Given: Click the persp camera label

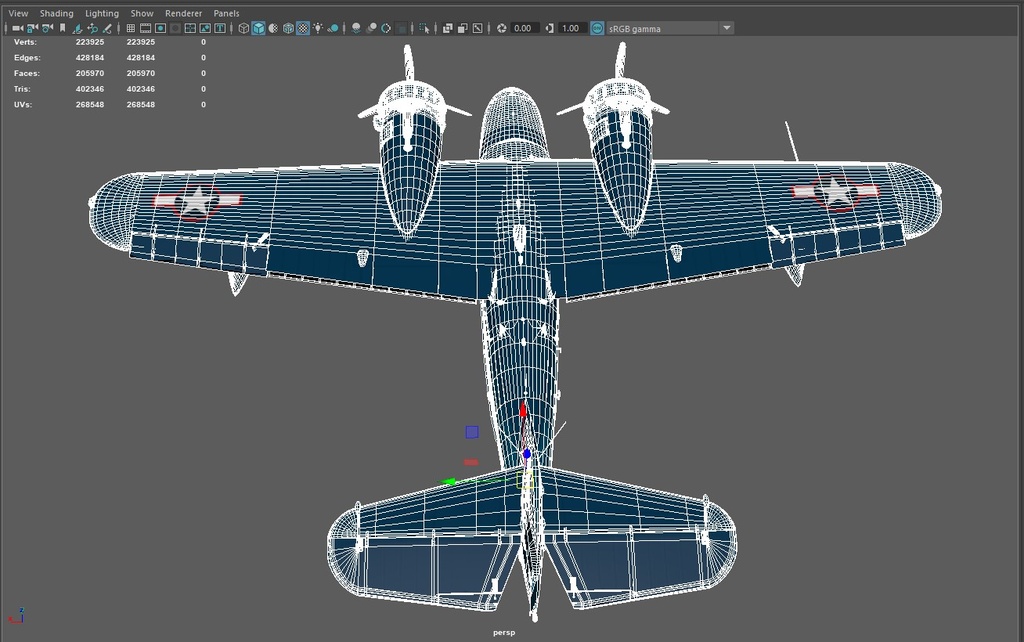Looking at the screenshot, I should point(503,631).
